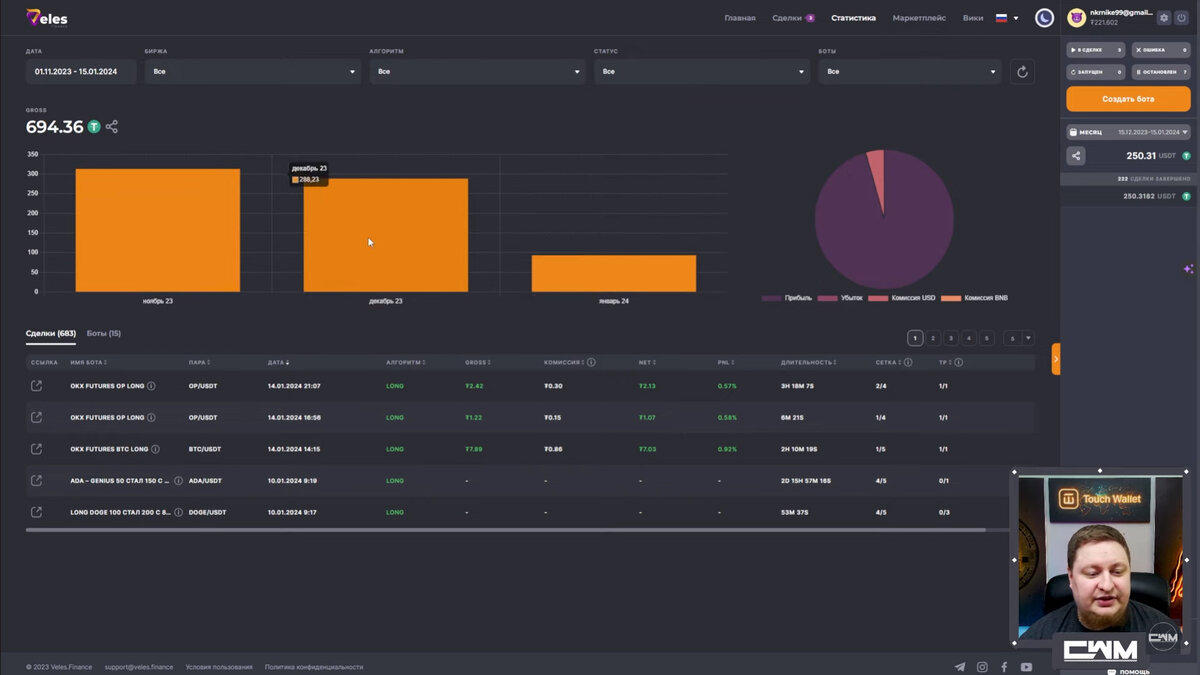Viewport: 1200px width, 675px height.
Task: Click the power logout icon
Action: point(1181,17)
